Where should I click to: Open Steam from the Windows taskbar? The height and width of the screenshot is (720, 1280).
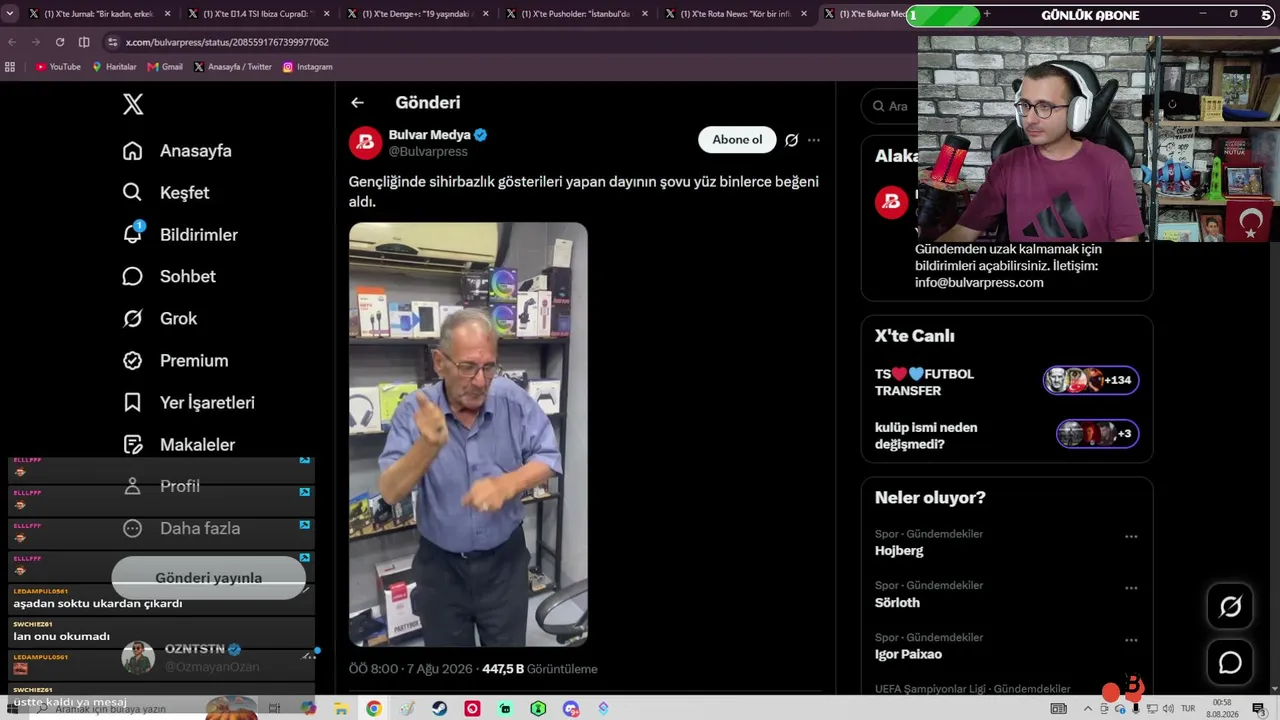[x=439, y=709]
